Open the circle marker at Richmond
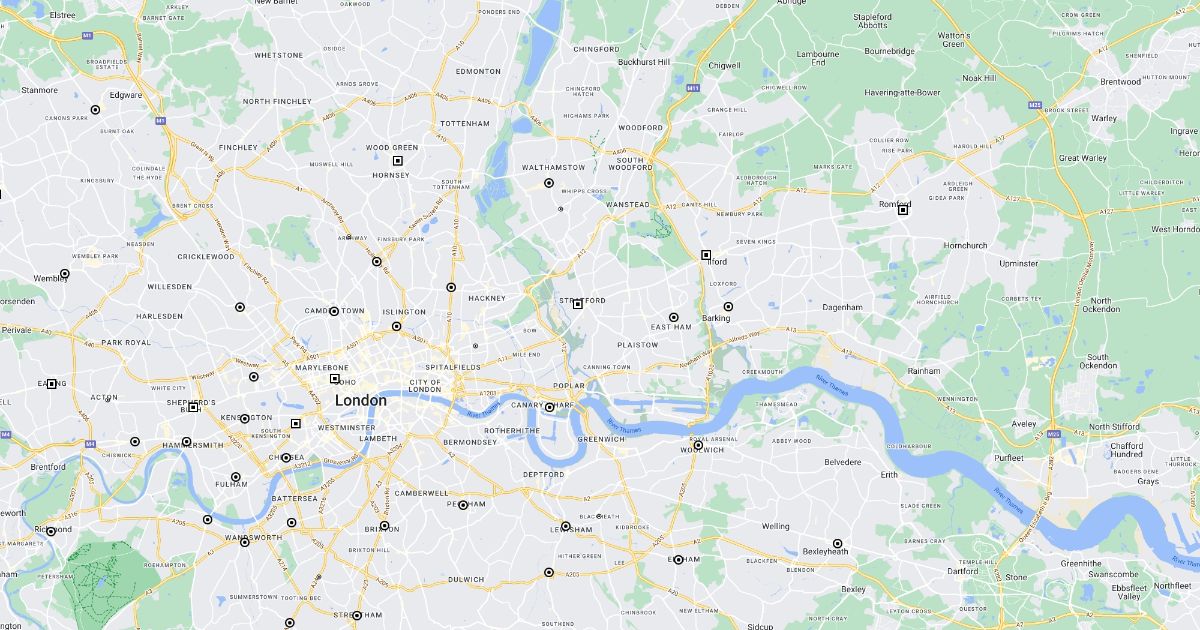 tap(51, 531)
